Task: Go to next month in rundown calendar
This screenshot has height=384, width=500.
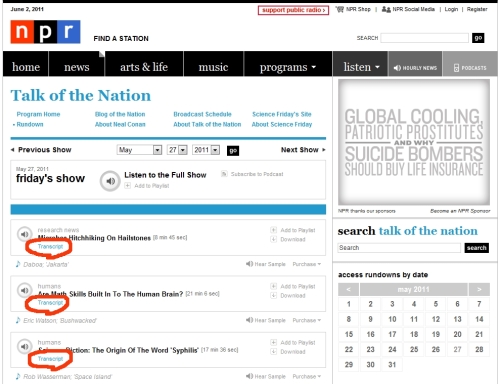Action: coord(479,289)
